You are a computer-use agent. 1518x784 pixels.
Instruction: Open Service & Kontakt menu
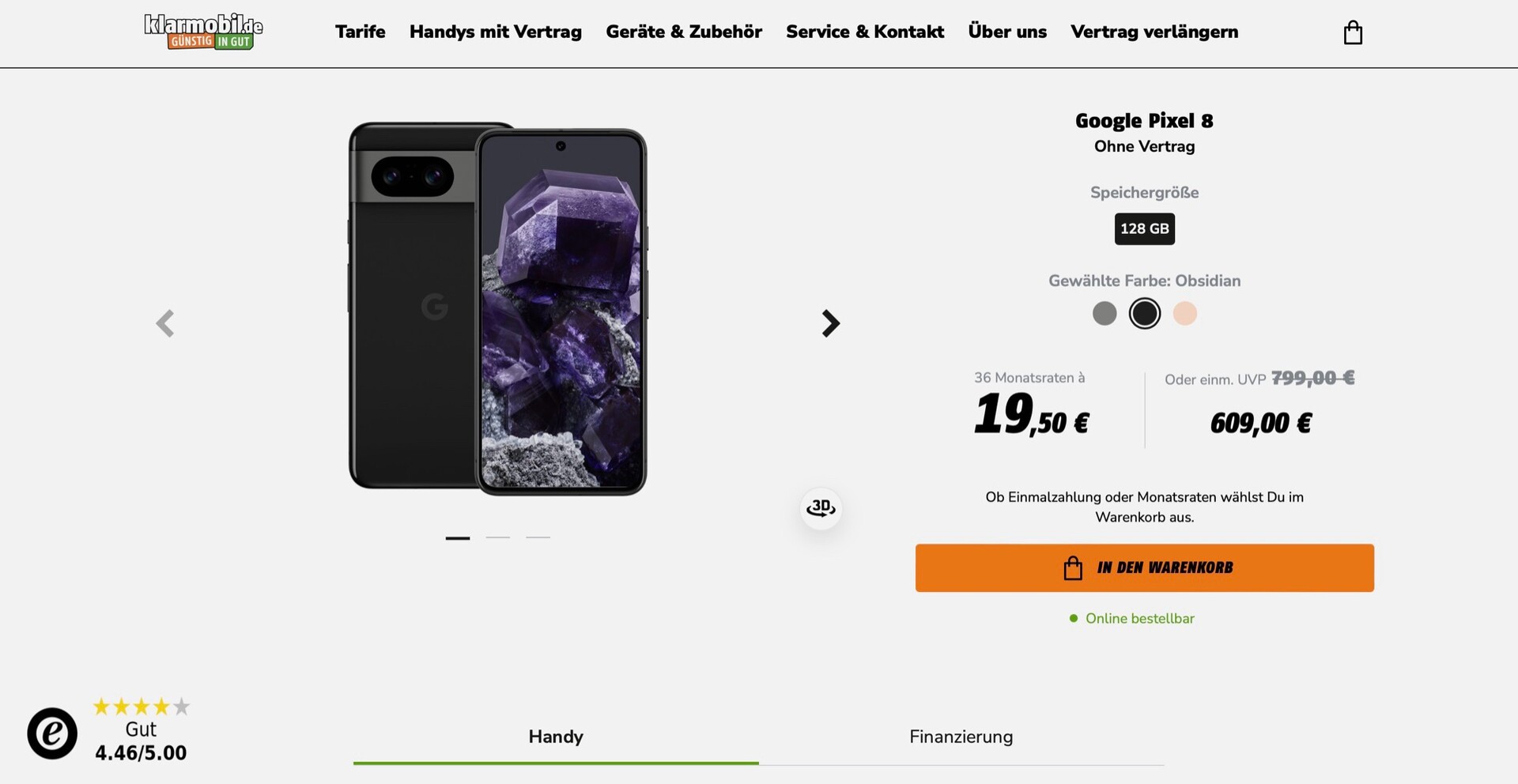(865, 32)
